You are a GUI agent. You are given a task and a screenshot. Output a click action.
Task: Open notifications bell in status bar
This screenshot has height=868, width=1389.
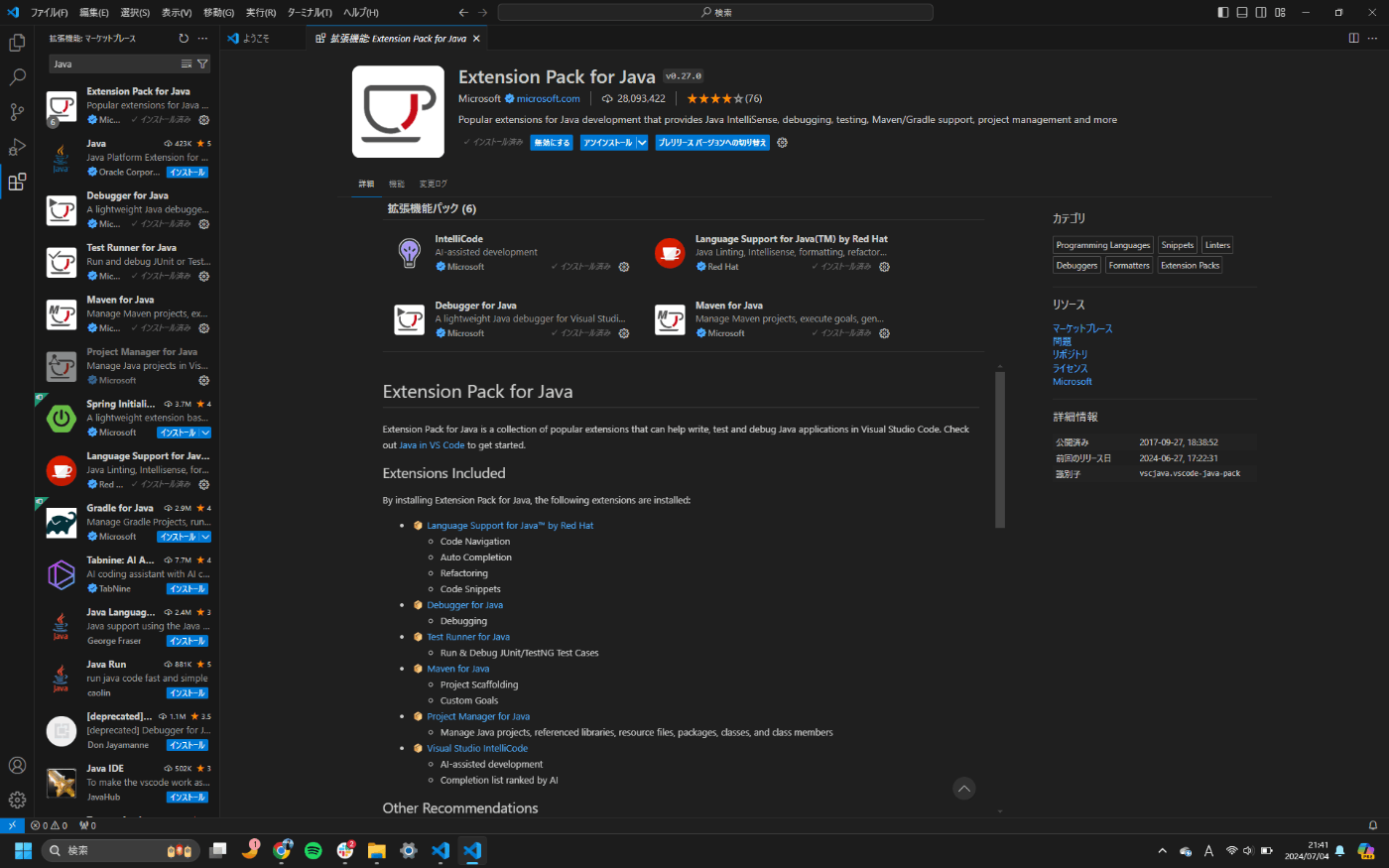[x=1373, y=825]
